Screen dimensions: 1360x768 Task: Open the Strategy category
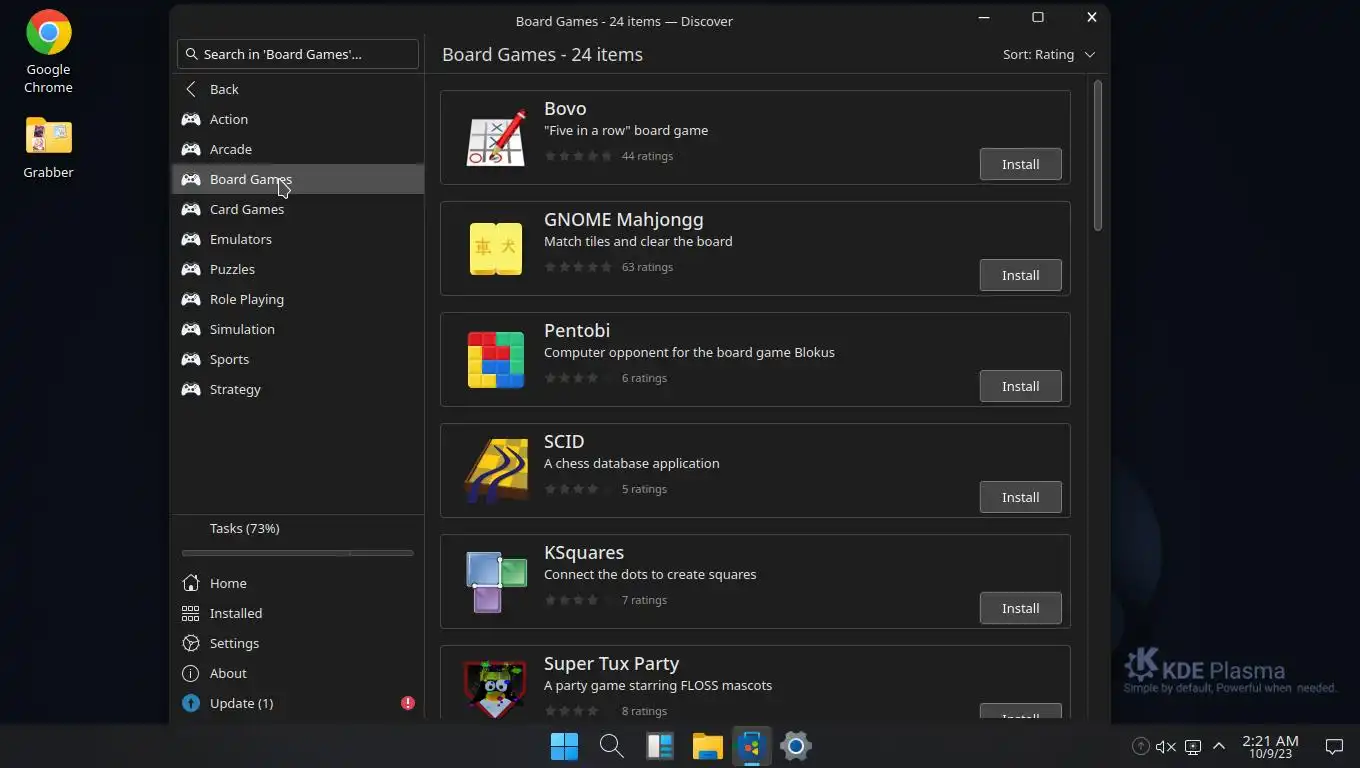(297, 389)
